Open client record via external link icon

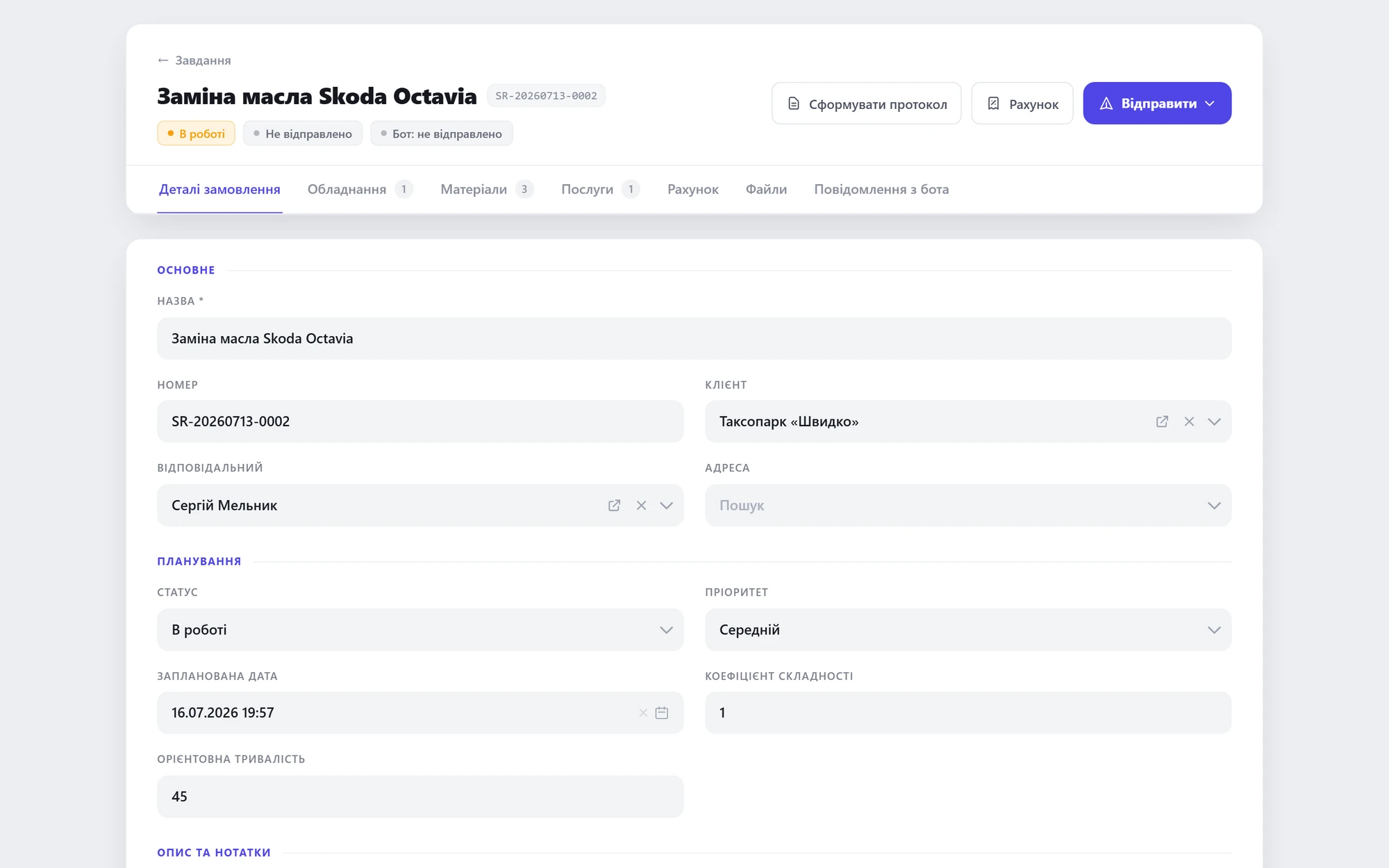pos(1162,422)
